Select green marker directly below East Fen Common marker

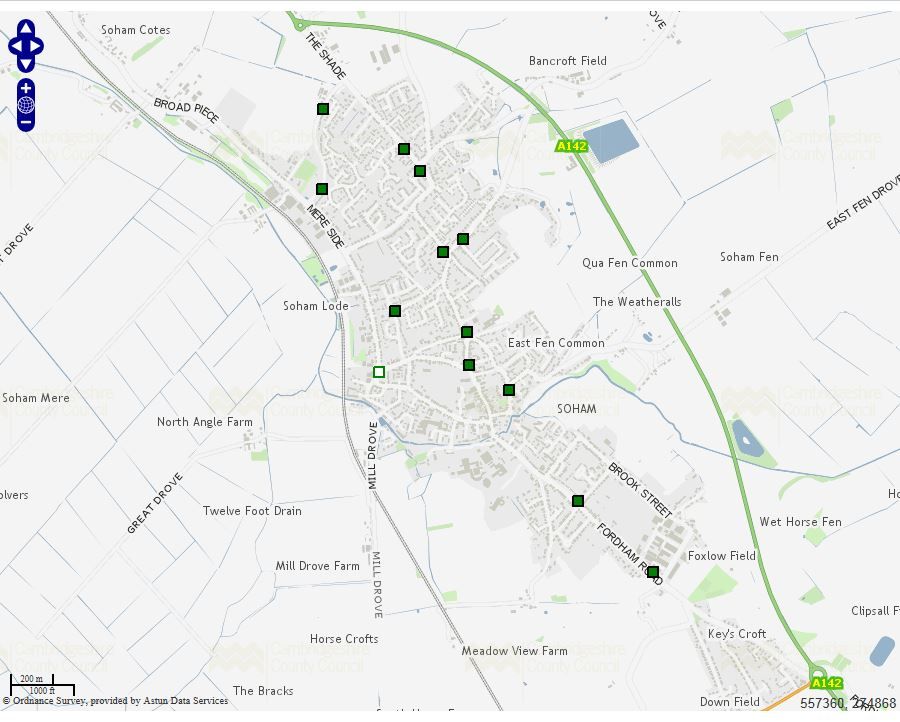[x=469, y=365]
